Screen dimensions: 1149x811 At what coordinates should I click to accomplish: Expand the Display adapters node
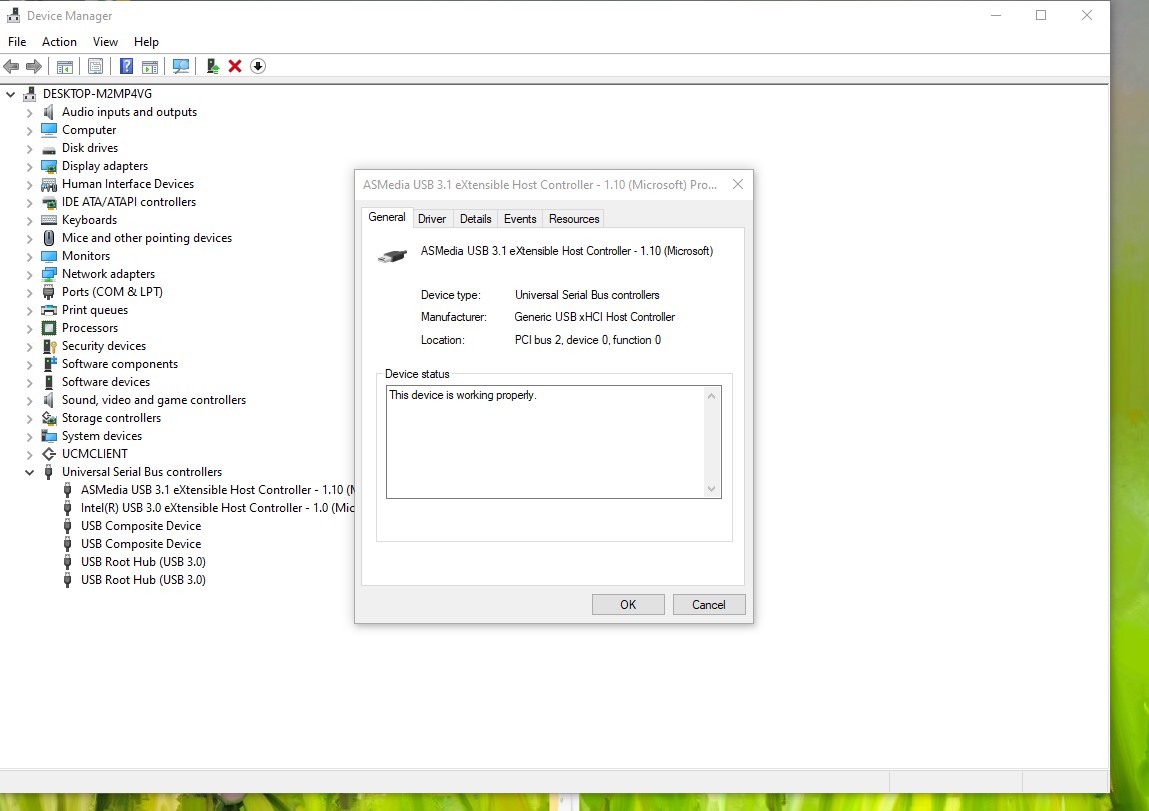tap(30, 166)
